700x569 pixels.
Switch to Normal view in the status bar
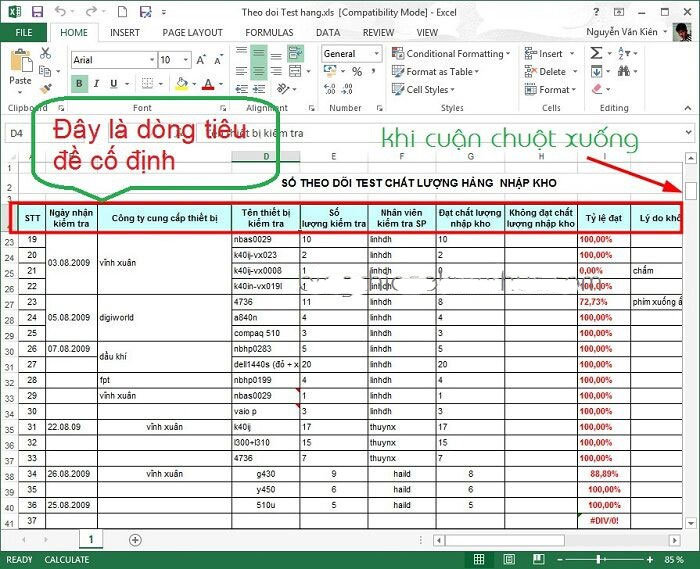pos(479,559)
